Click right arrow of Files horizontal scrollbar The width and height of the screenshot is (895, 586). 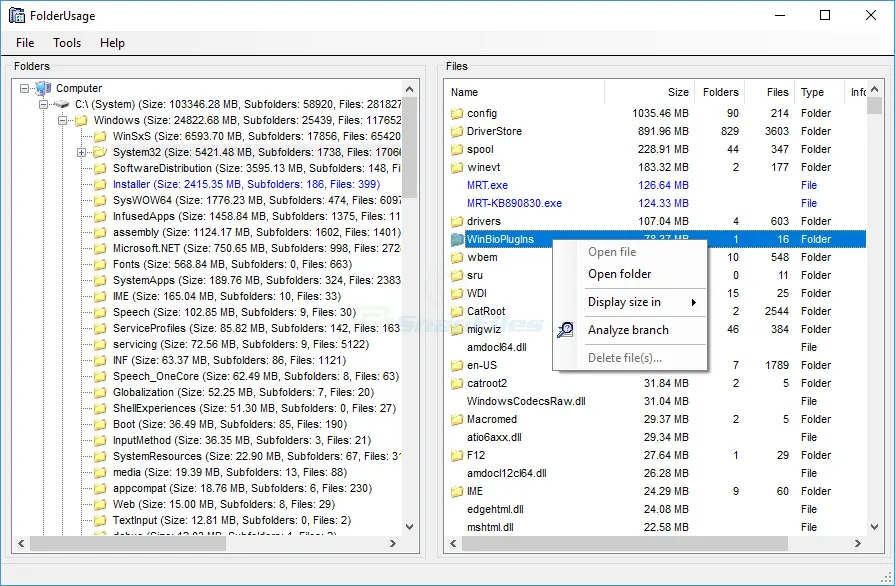857,544
